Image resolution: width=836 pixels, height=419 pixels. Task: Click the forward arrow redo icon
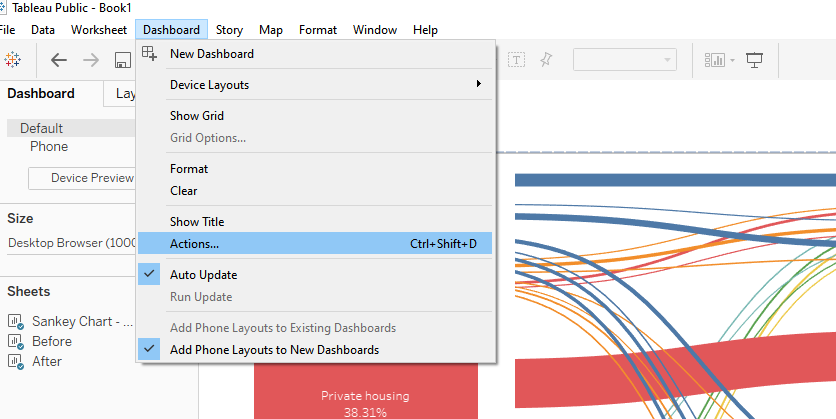tap(91, 60)
